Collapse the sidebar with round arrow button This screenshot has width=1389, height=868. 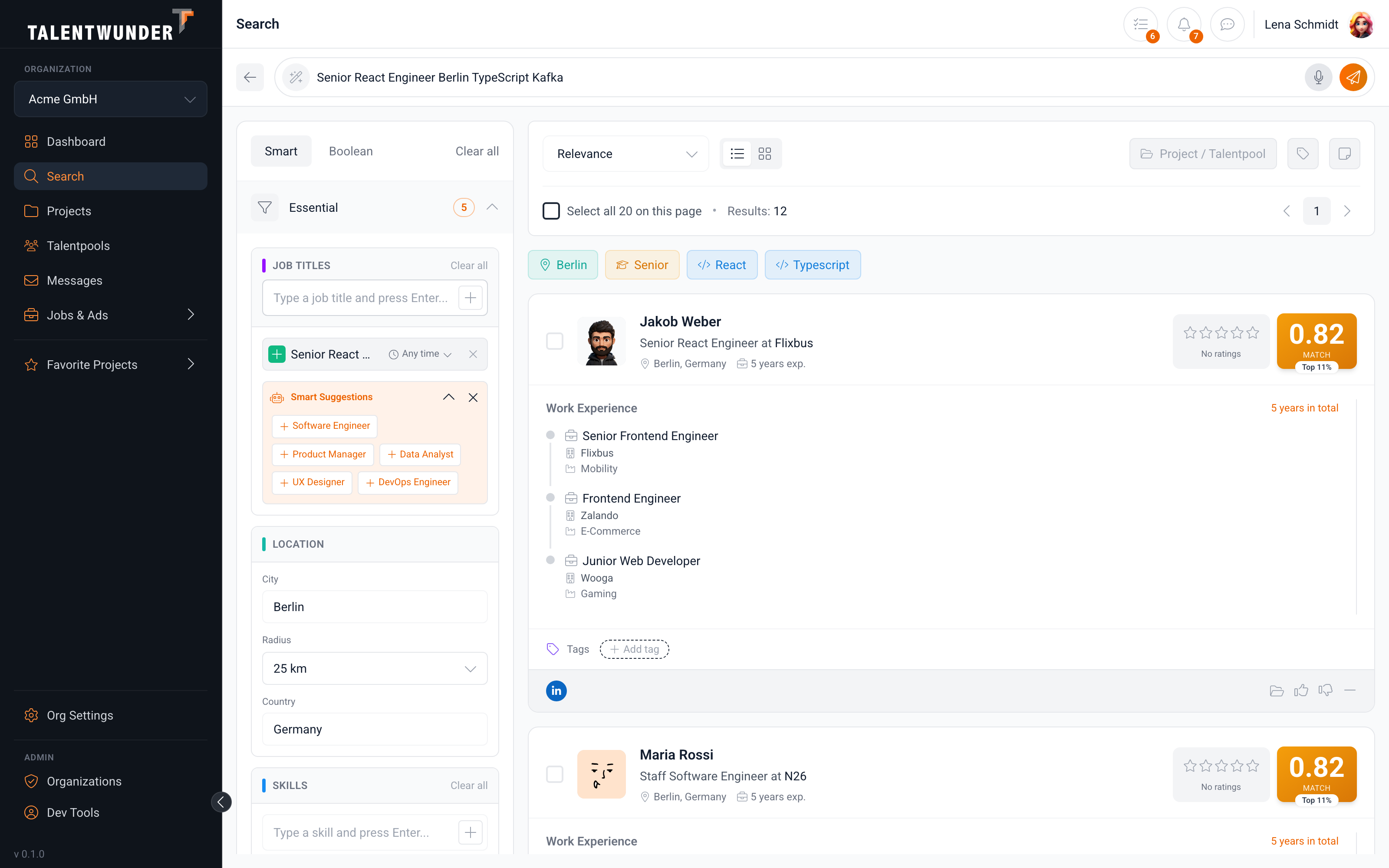click(221, 802)
